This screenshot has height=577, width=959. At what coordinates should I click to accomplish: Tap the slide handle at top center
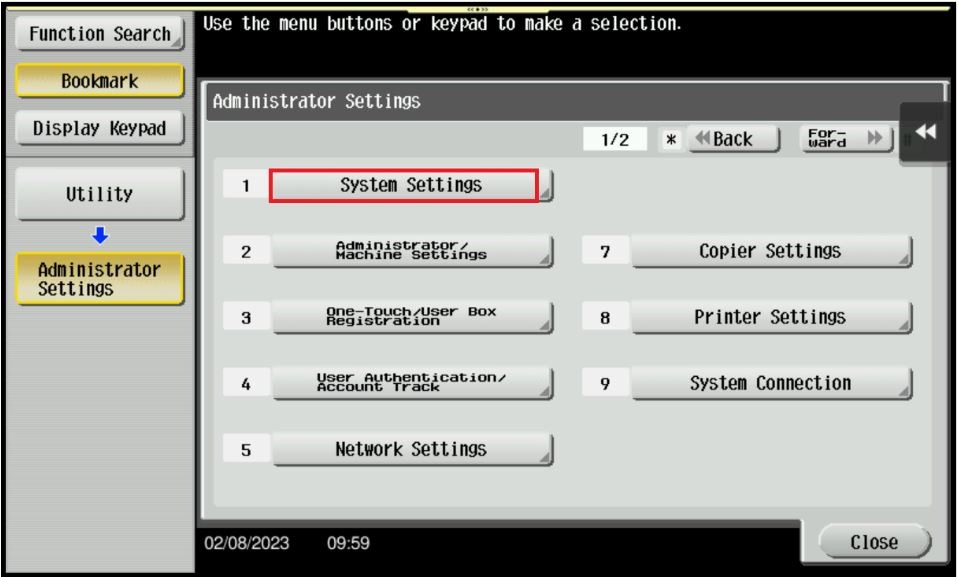coord(477,9)
